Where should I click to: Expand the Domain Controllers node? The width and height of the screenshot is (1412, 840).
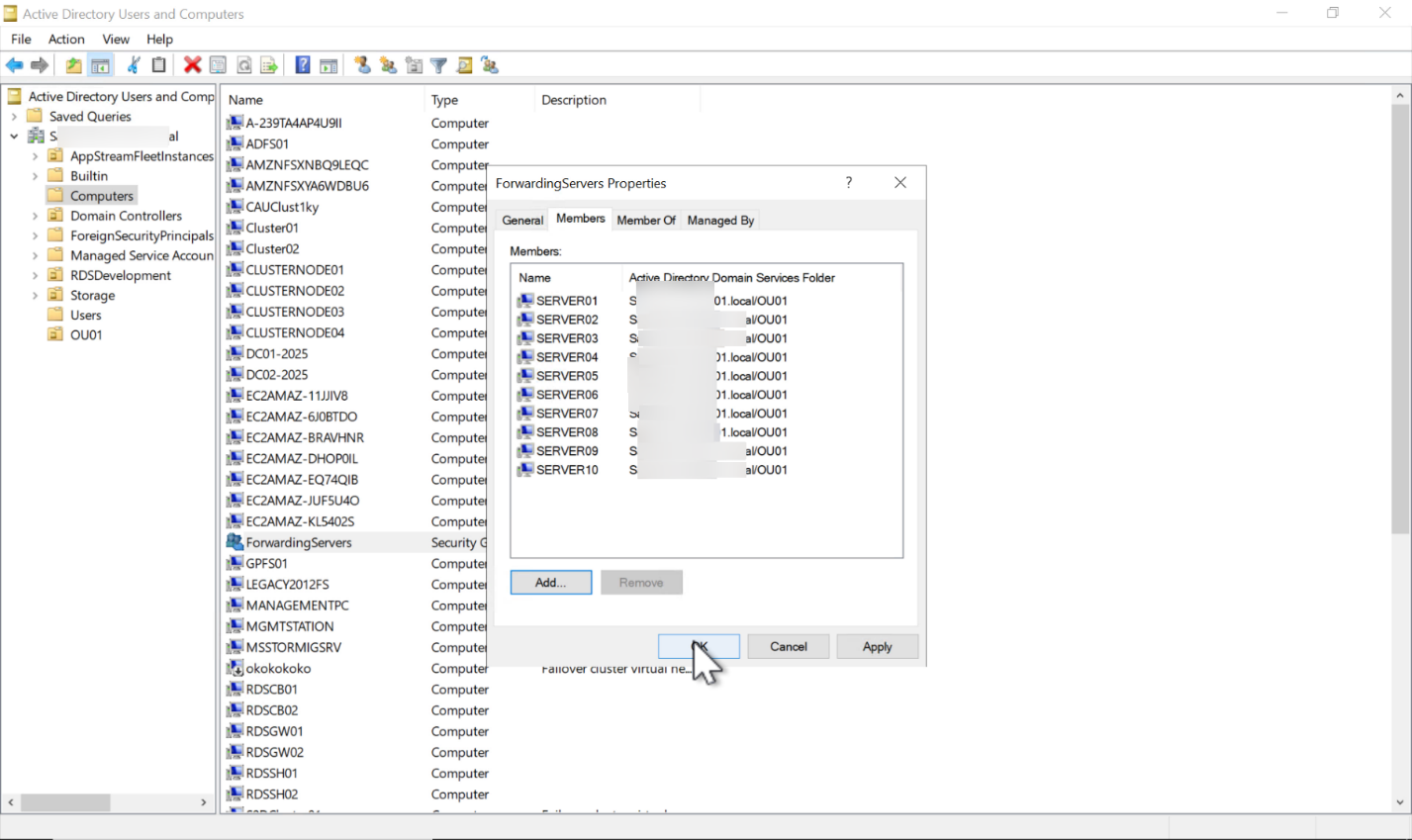click(35, 216)
